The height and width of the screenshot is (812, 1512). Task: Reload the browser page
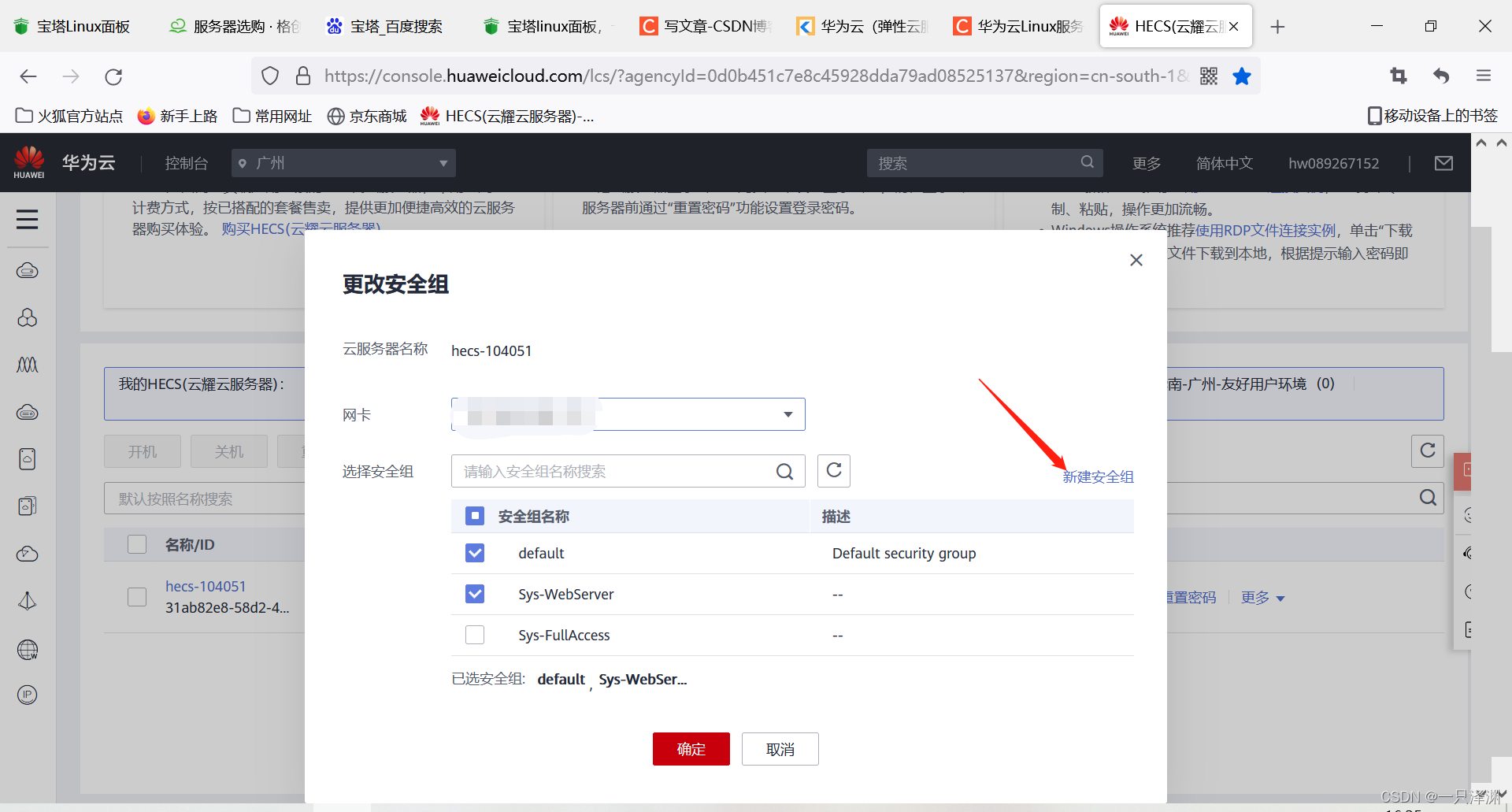pos(113,76)
